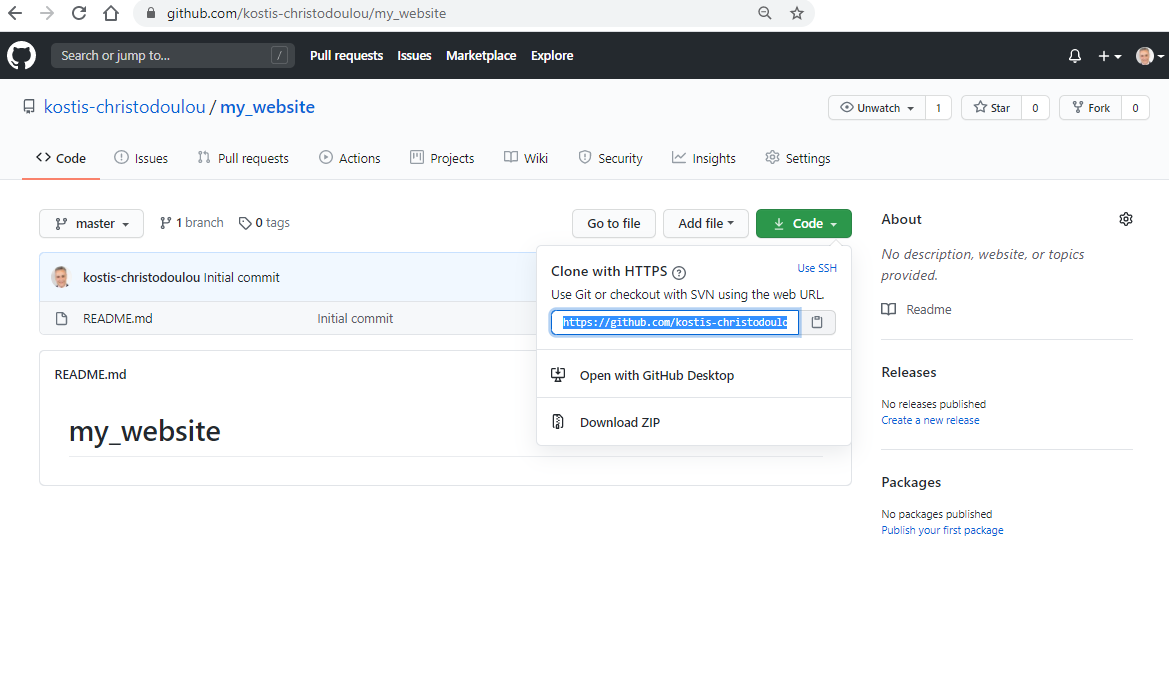Open the Settings tab
Screen dimensions: 1169x687
point(797,158)
